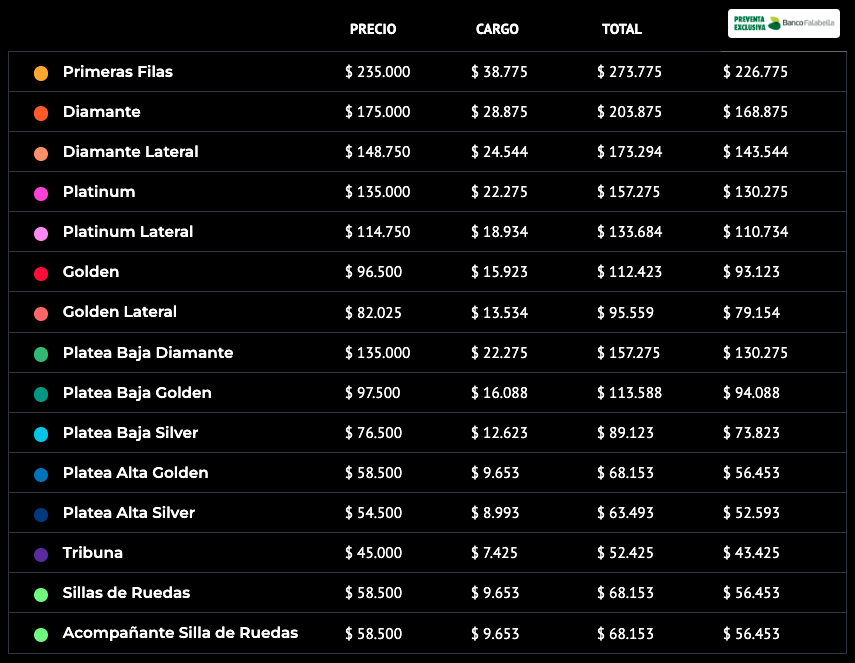Click the green dot for Sillas de Ruedas
The width and height of the screenshot is (855, 663).
coord(41,594)
